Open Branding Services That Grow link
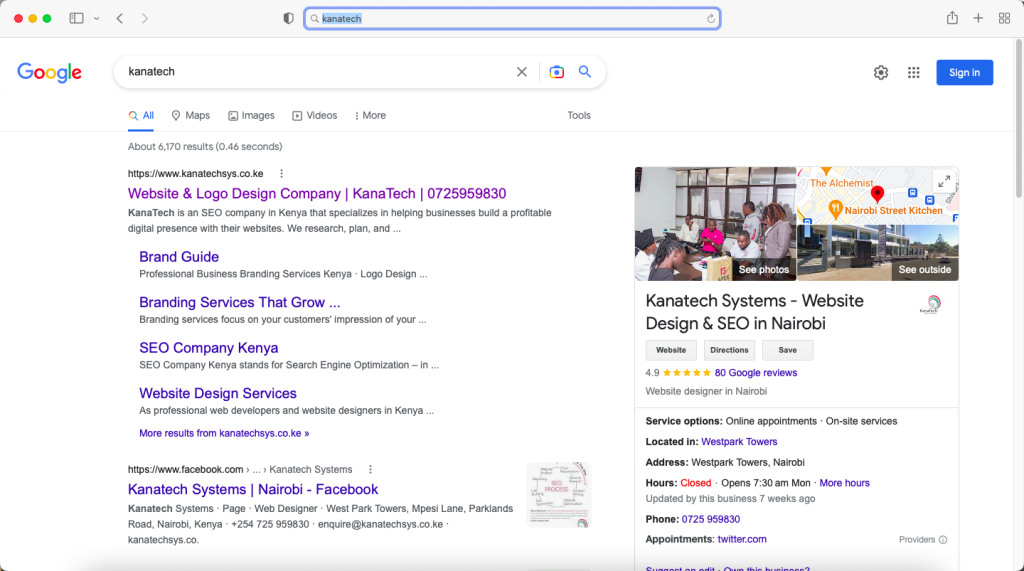 coord(240,302)
